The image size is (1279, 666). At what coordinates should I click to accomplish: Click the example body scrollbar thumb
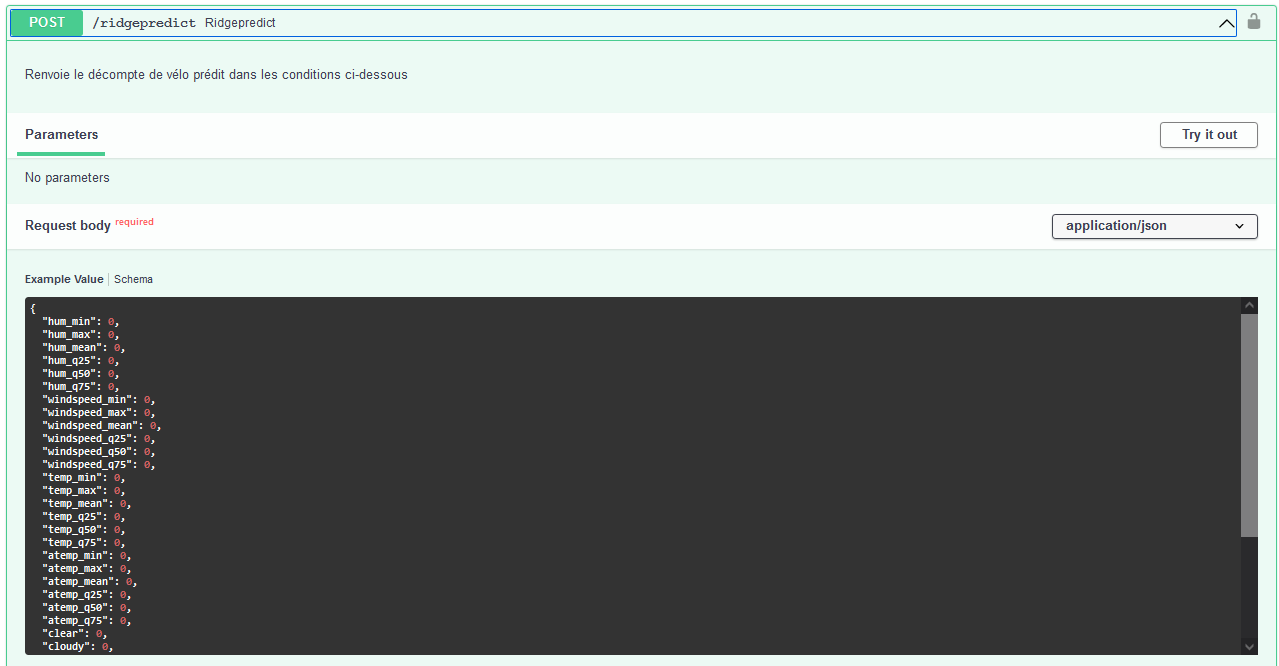(x=1249, y=425)
